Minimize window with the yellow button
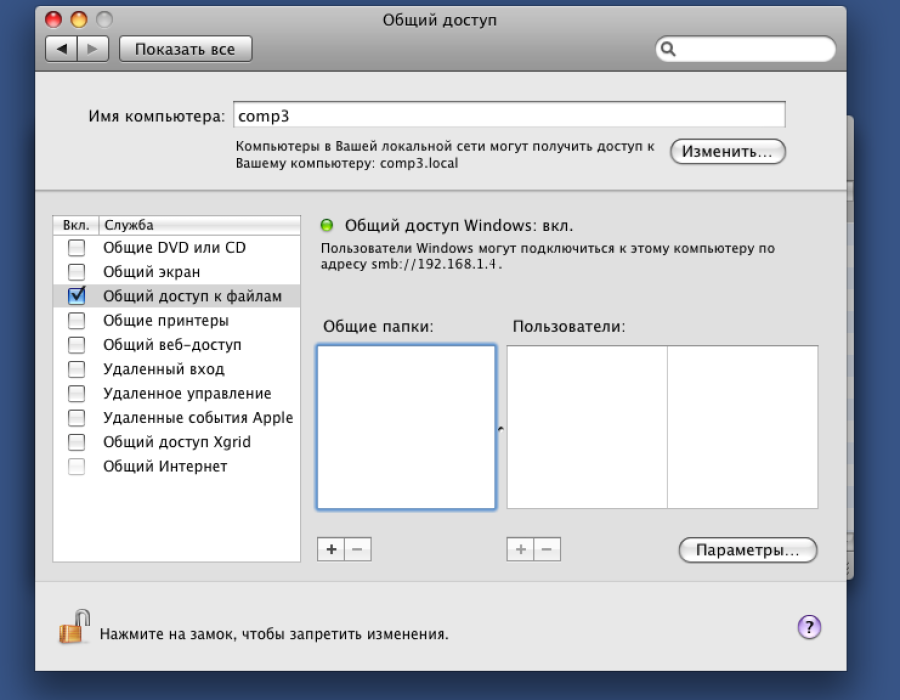 coord(79,20)
